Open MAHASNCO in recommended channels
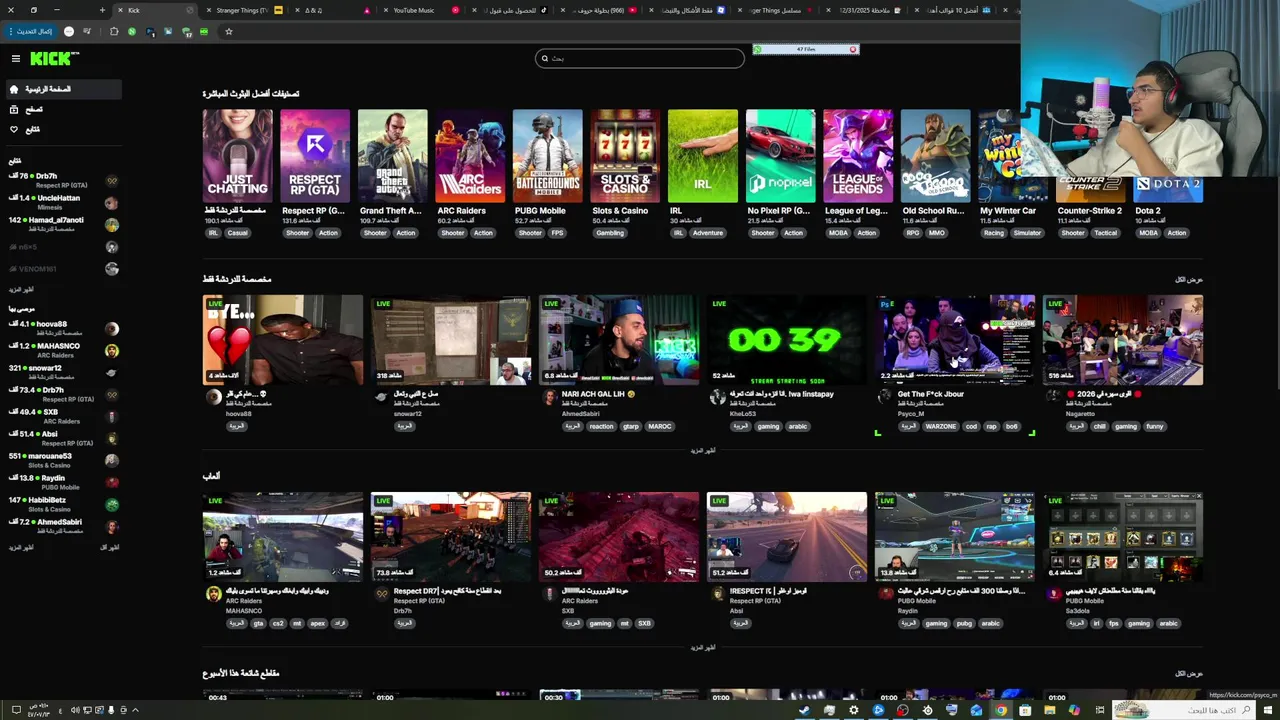This screenshot has height=720, width=1280. pyautogui.click(x=64, y=350)
